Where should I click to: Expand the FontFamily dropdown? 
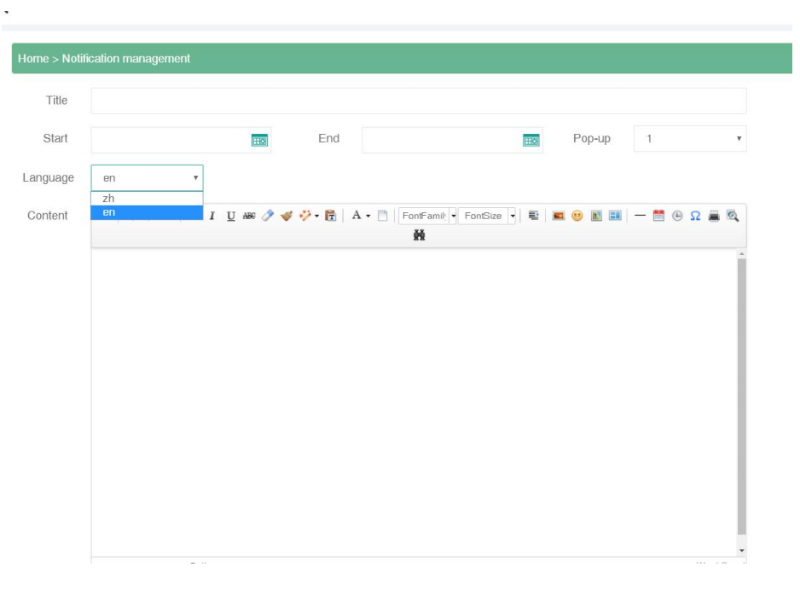click(452, 216)
